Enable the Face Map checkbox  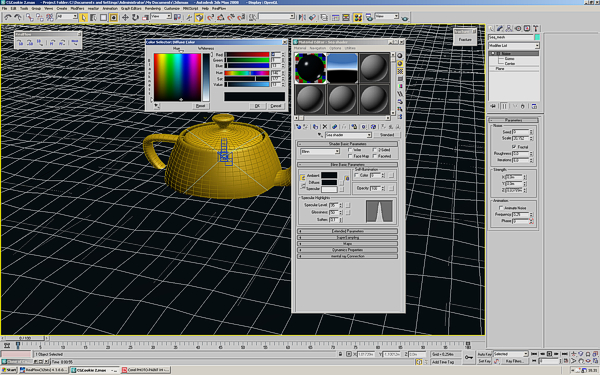point(350,156)
